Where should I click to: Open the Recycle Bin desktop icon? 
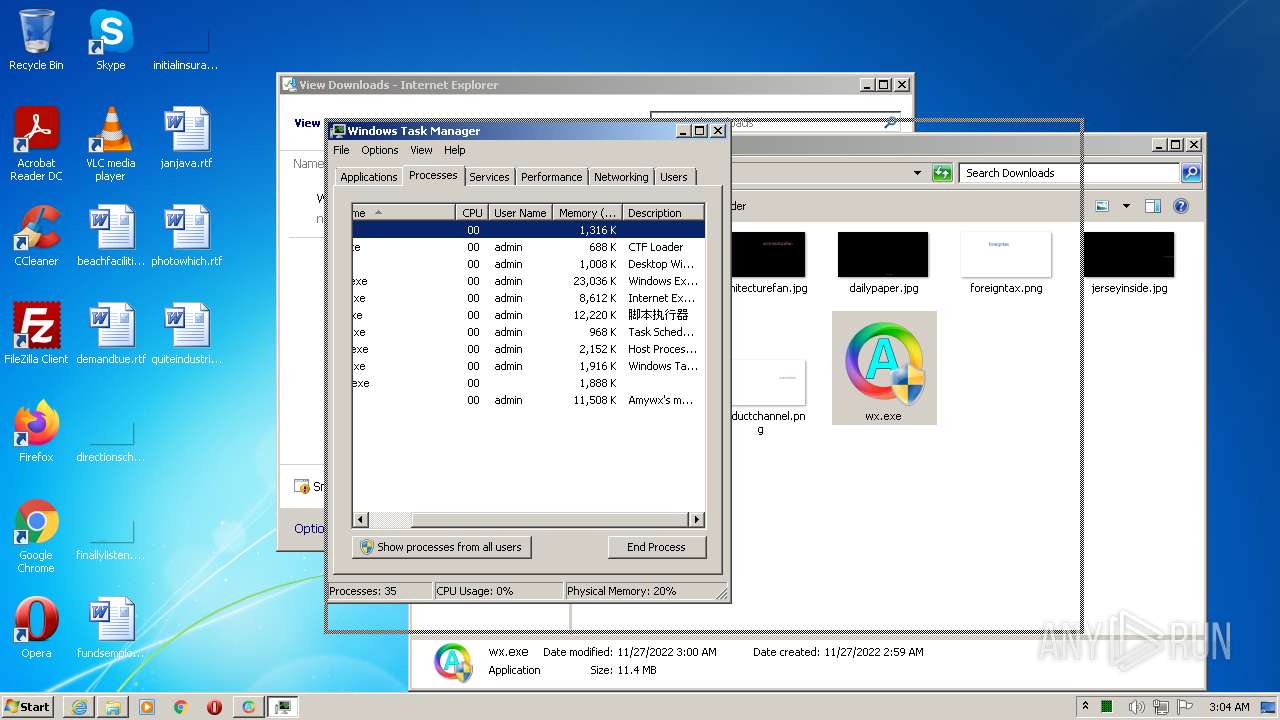(x=36, y=40)
